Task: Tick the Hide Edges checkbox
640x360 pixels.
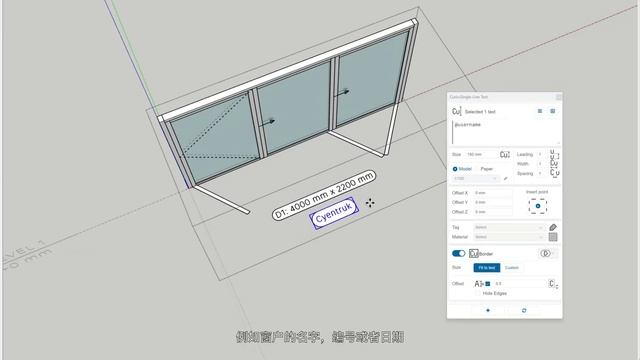Action: [x=478, y=293]
